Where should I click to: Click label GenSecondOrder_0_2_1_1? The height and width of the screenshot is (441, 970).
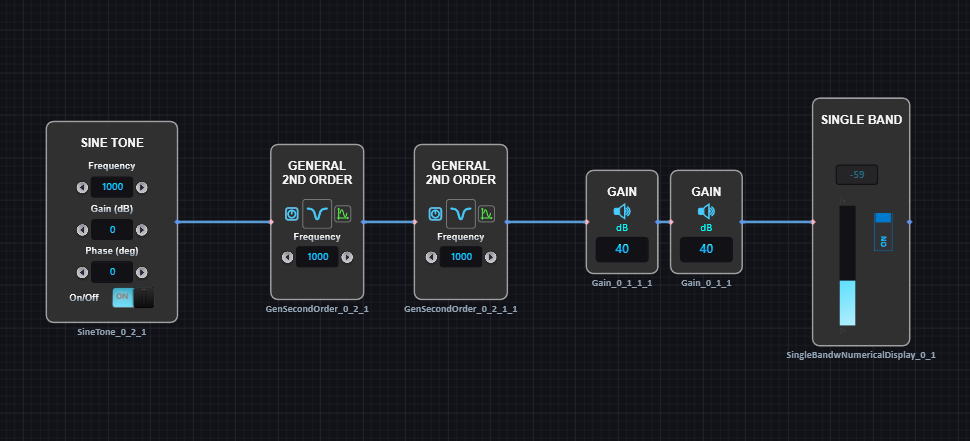[461, 309]
